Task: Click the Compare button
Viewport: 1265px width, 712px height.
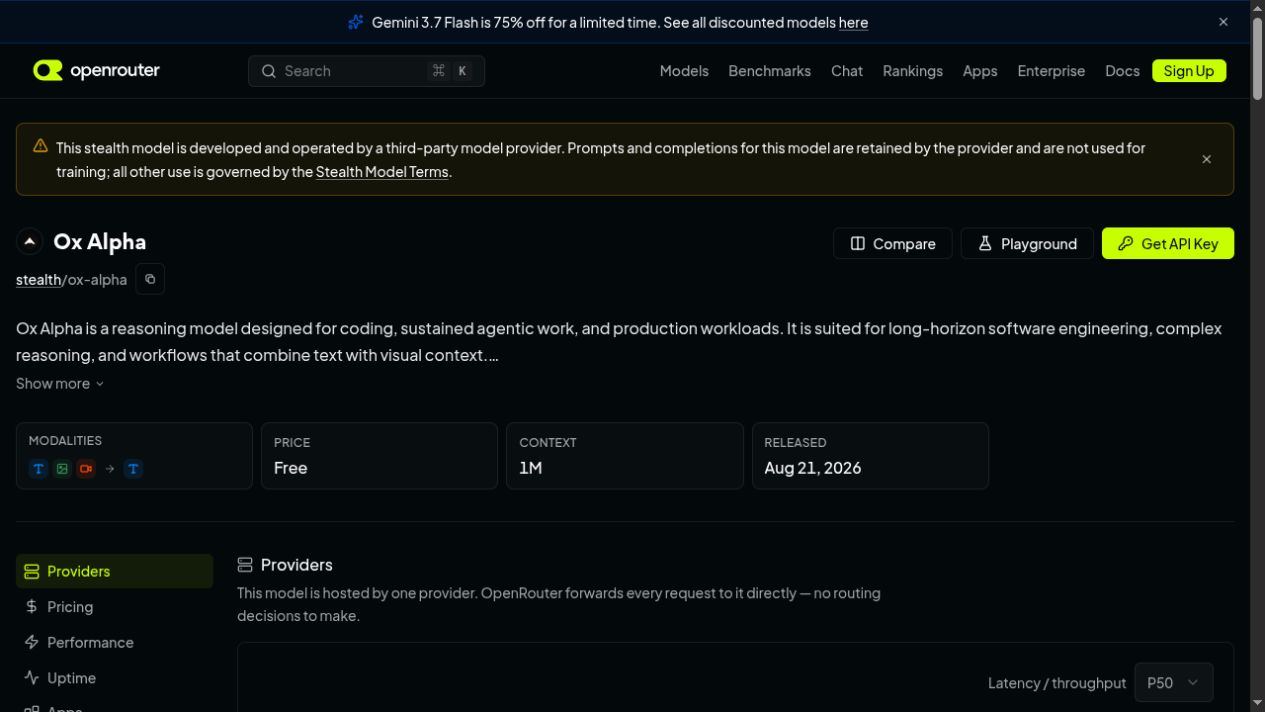Action: 893,243
